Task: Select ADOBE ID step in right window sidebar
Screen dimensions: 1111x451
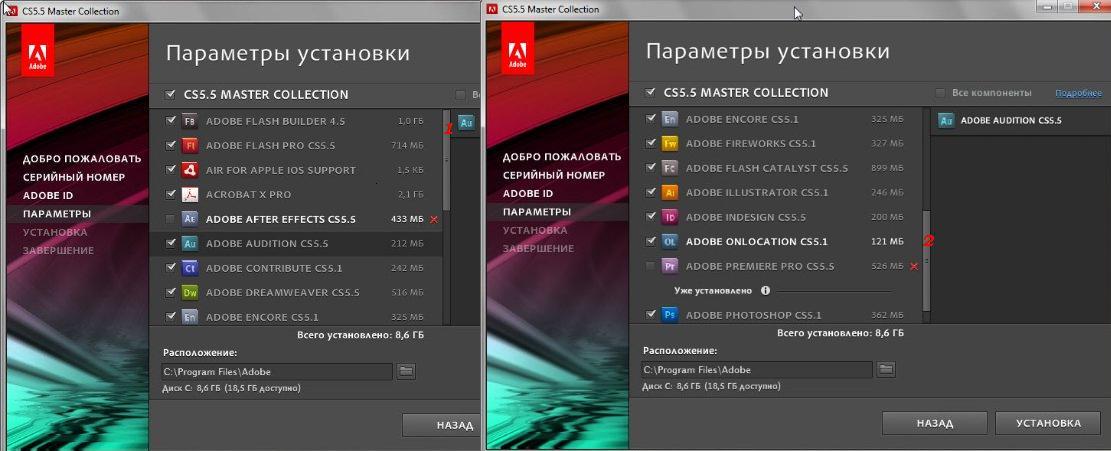Action: click(528, 193)
